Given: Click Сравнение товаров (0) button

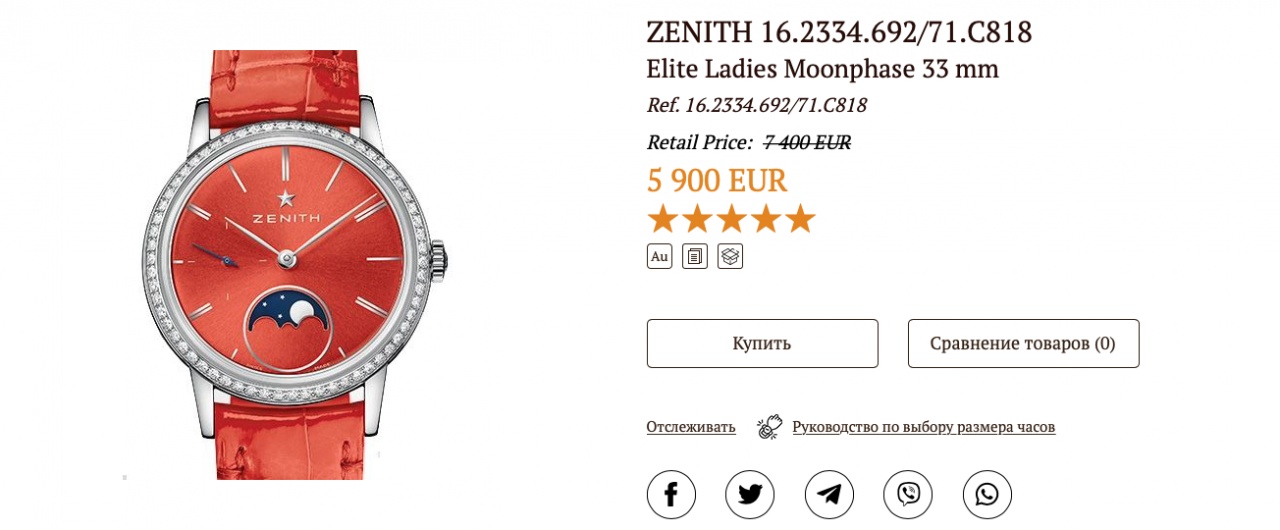Looking at the screenshot, I should coord(1023,343).
